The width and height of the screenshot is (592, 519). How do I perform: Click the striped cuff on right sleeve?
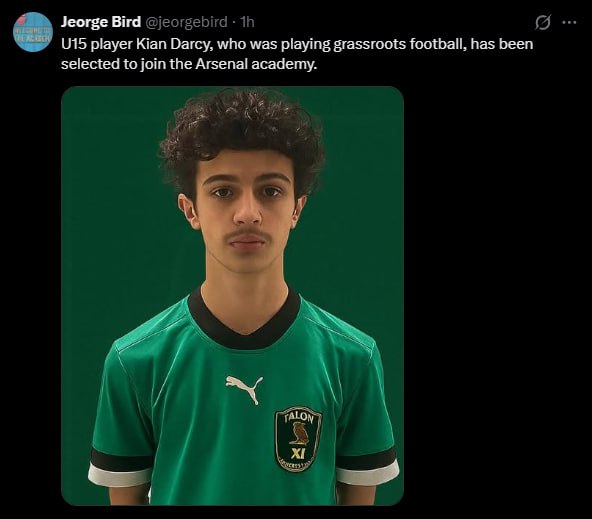(368, 466)
